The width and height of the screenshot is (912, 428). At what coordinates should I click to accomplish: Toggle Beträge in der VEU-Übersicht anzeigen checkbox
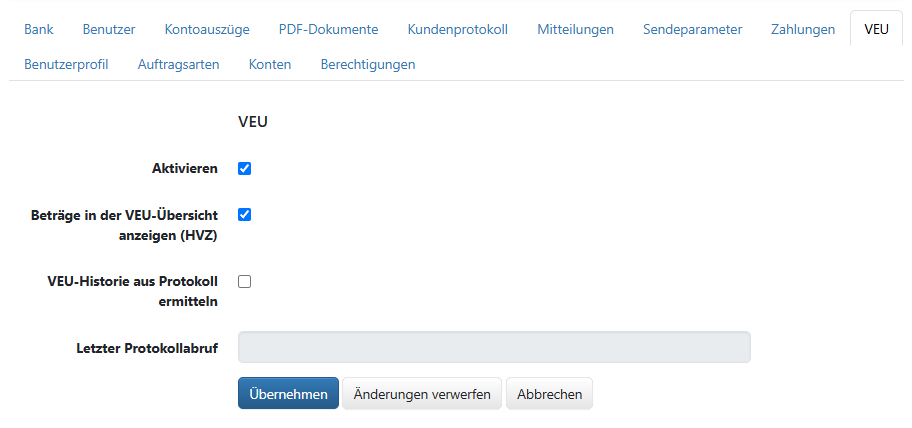[x=244, y=215]
